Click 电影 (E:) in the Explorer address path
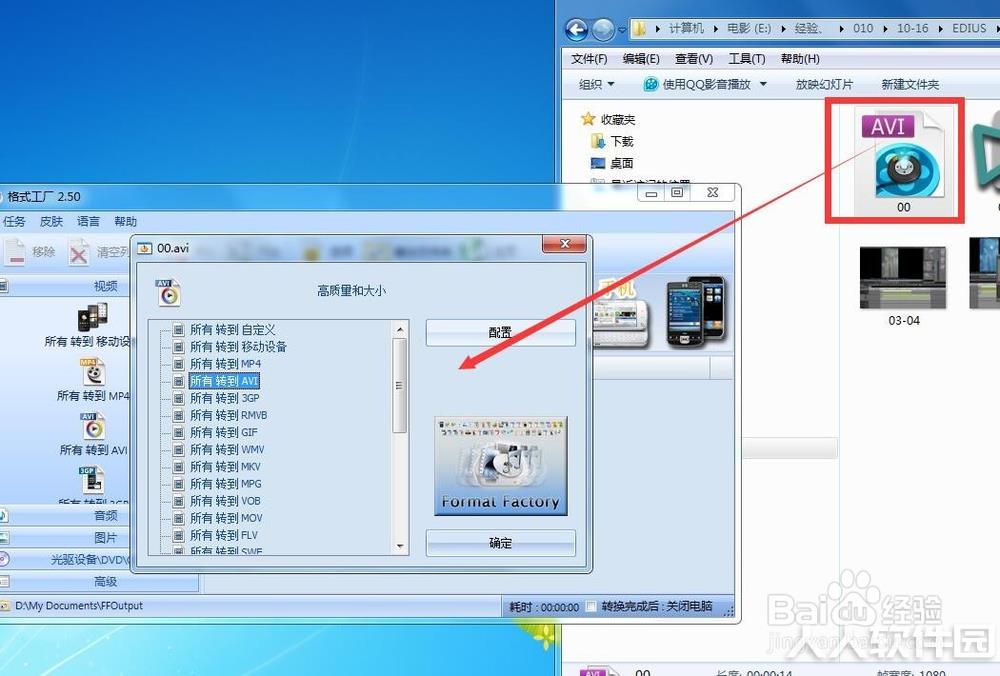 749,28
